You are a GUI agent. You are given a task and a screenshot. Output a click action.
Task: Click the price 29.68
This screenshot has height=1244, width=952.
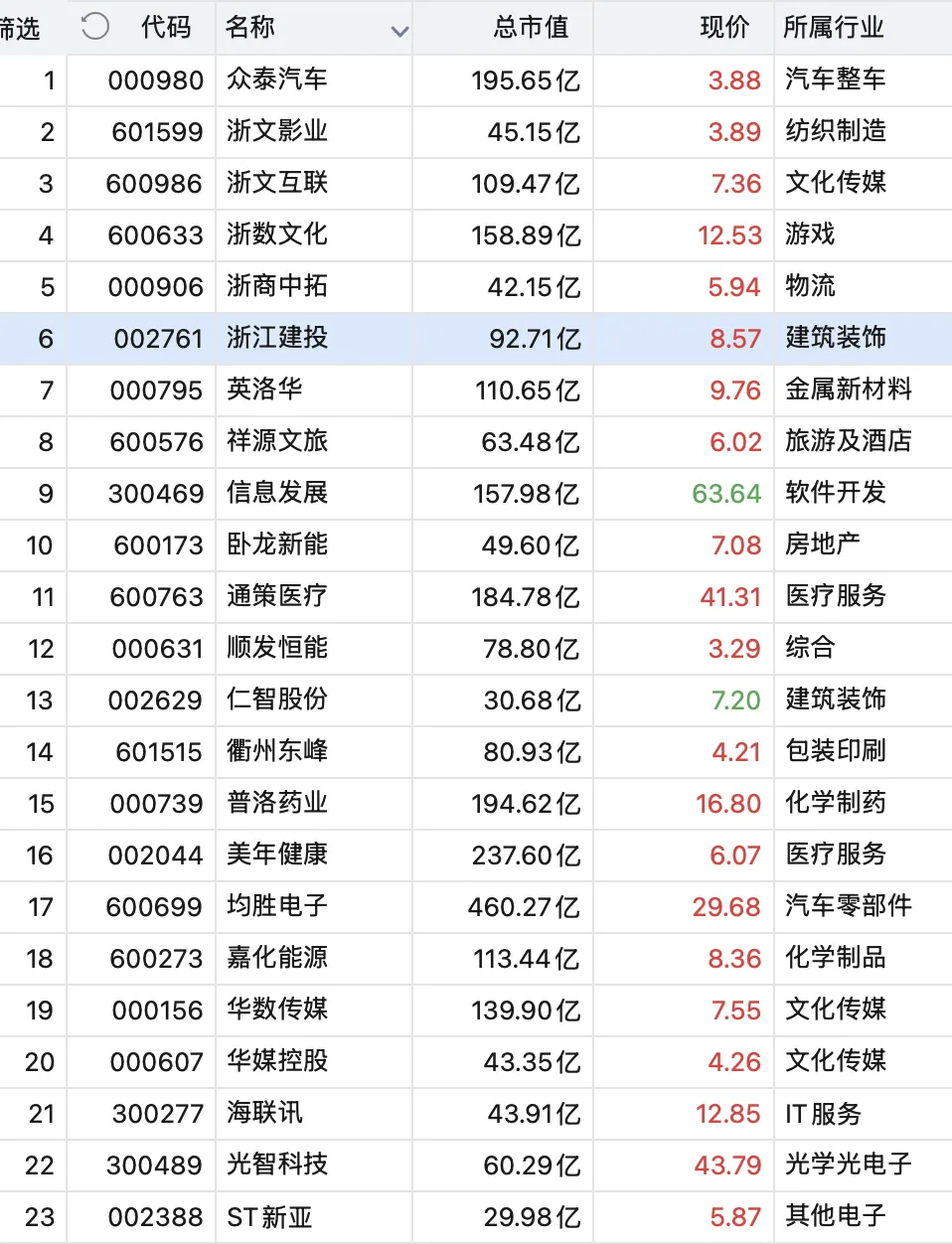[726, 907]
